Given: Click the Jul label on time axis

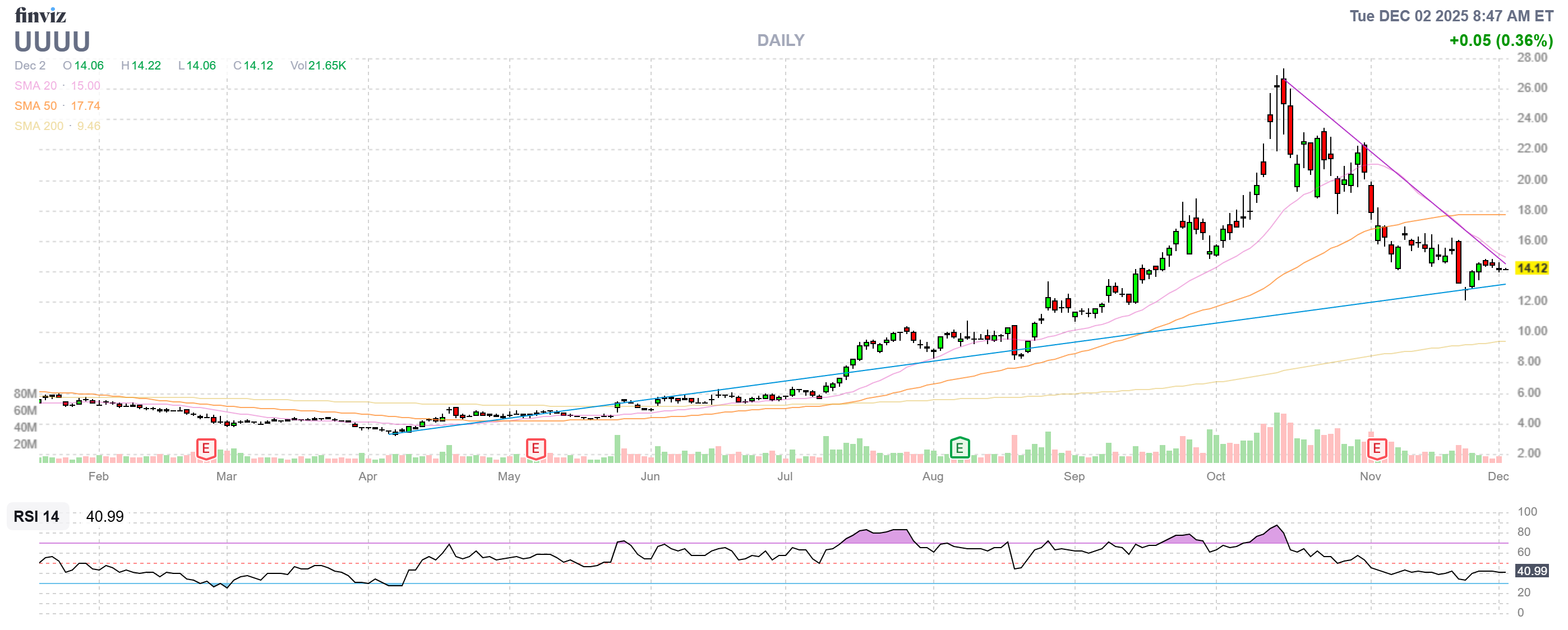Looking at the screenshot, I should (x=785, y=476).
